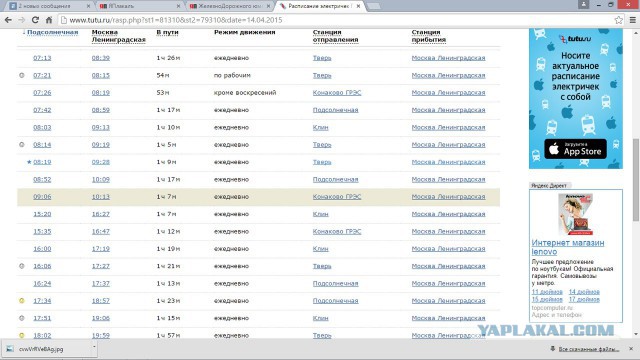
Task: Click the back navigation arrow
Action: (8, 20)
